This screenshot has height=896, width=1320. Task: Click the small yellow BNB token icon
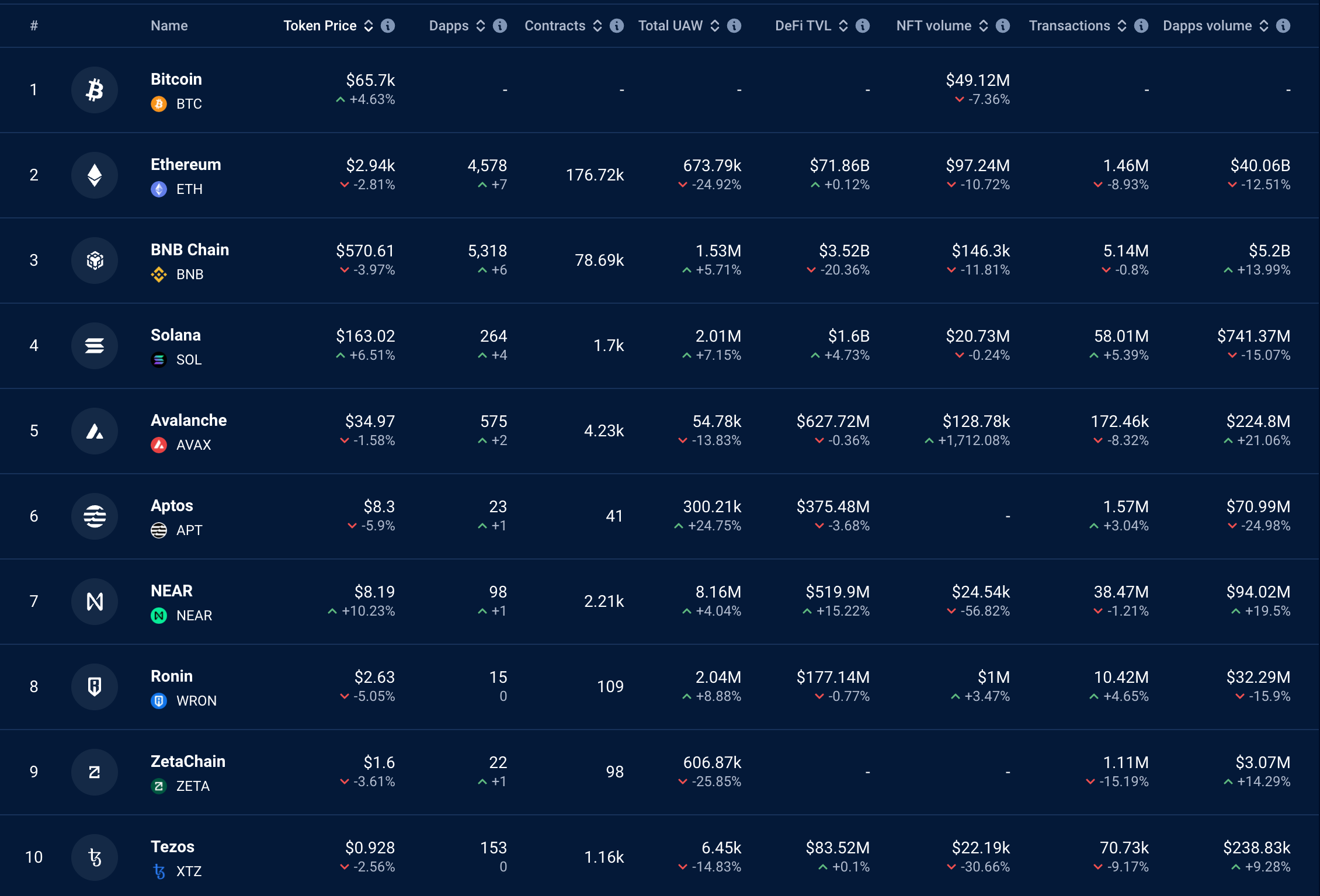click(159, 275)
